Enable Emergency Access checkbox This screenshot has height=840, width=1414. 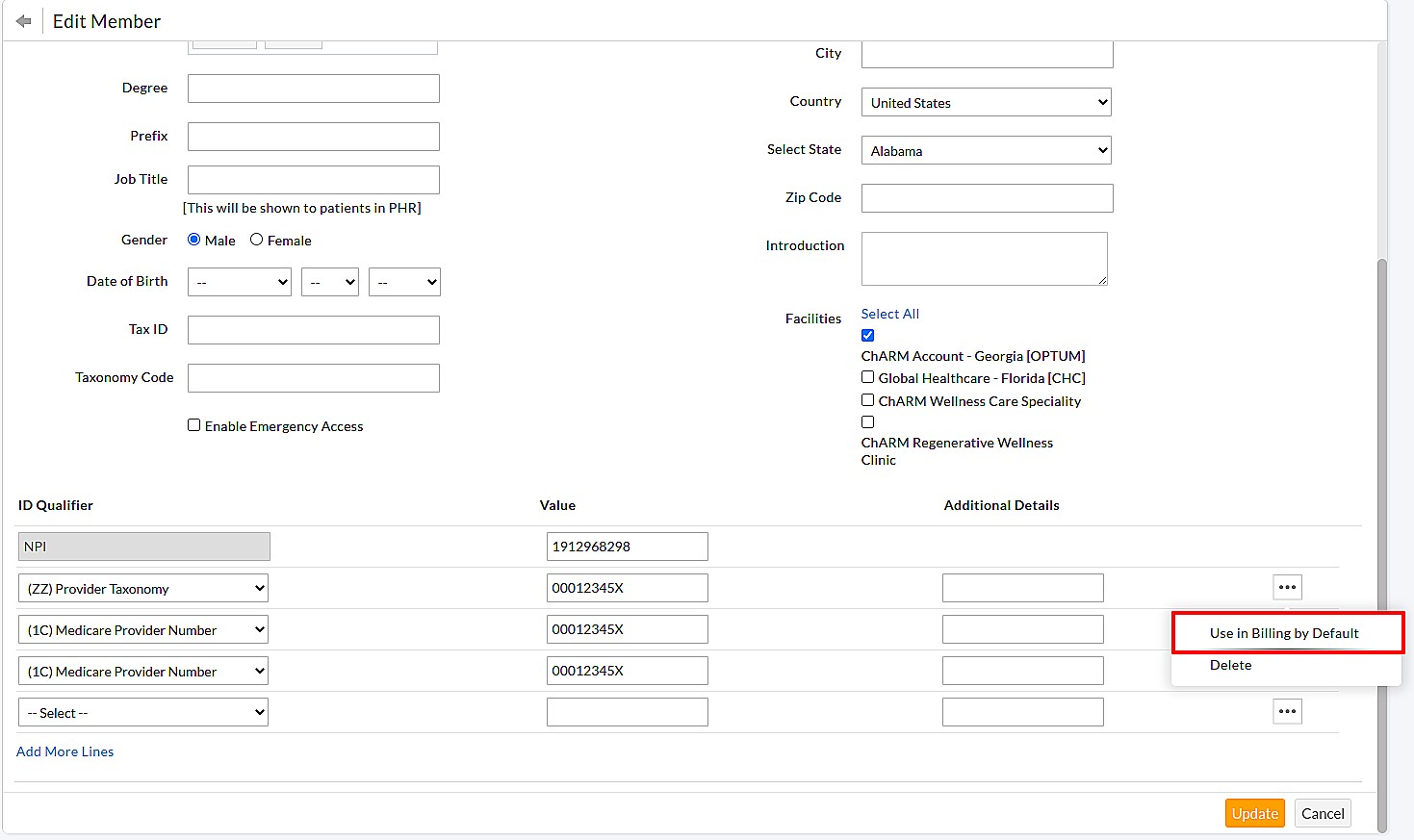click(x=194, y=425)
